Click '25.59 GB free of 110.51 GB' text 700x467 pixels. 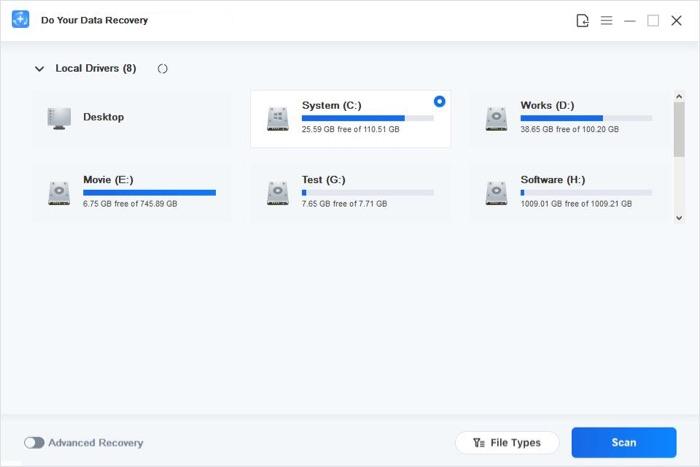click(x=350, y=129)
